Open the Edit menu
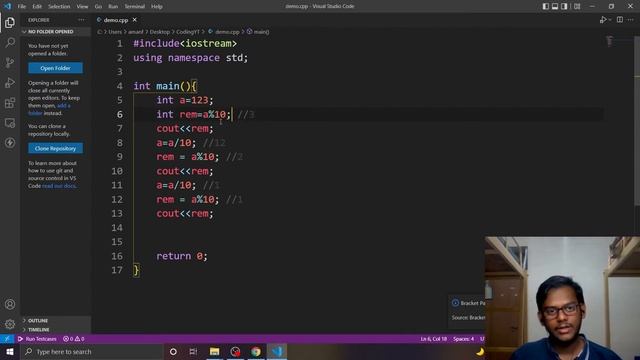This screenshot has height=360, width=640. pyautogui.click(x=37, y=6)
